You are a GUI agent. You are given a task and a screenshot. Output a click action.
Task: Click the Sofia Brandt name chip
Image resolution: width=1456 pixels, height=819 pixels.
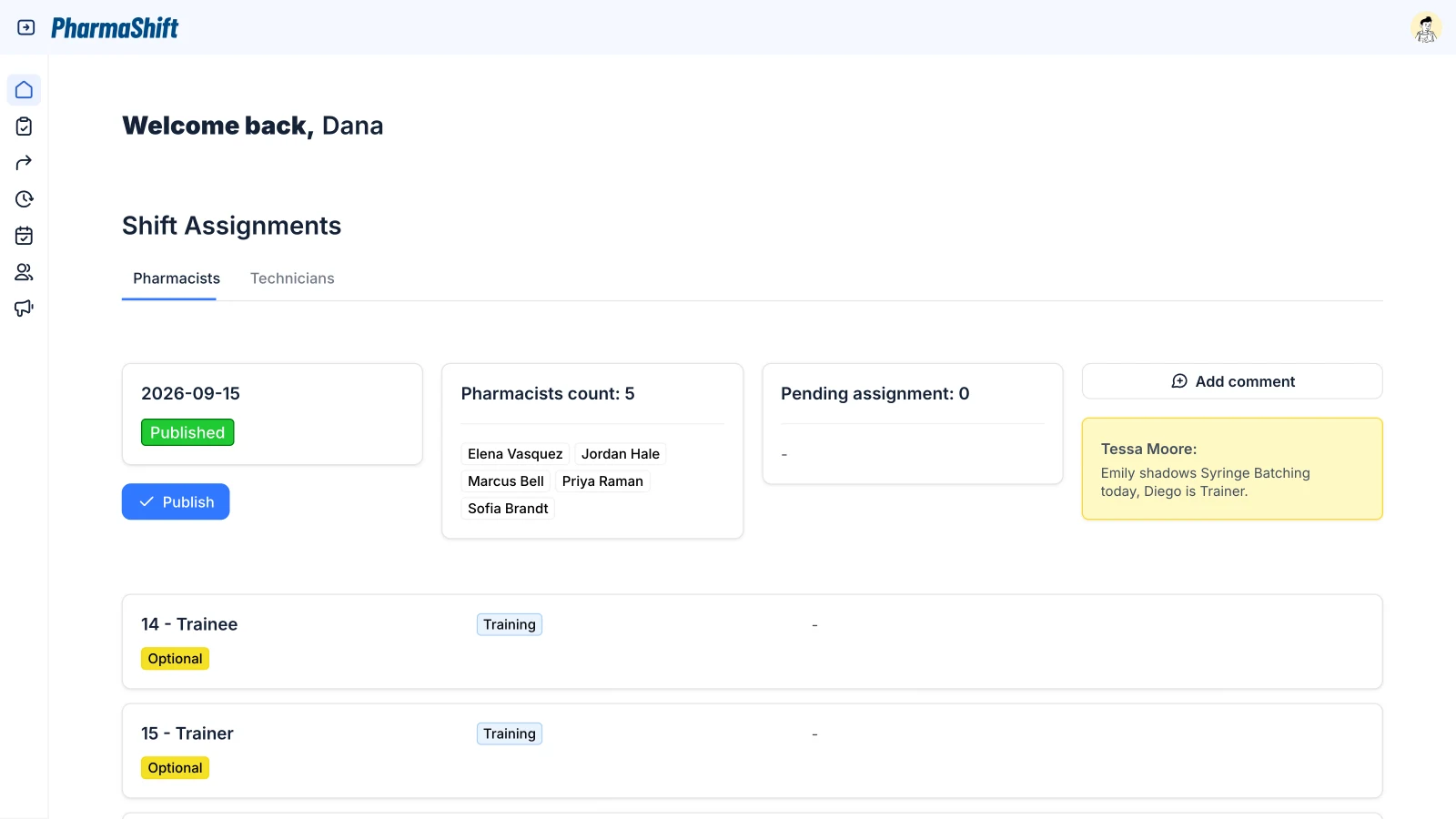[x=508, y=509]
